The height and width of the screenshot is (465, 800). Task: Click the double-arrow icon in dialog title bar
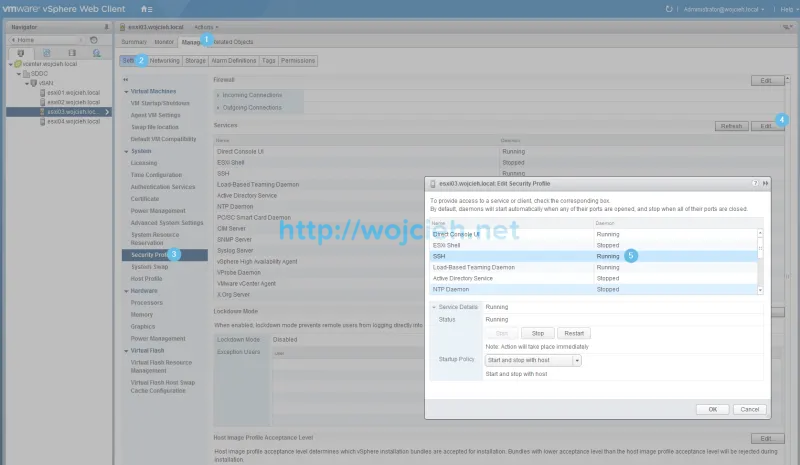click(765, 183)
